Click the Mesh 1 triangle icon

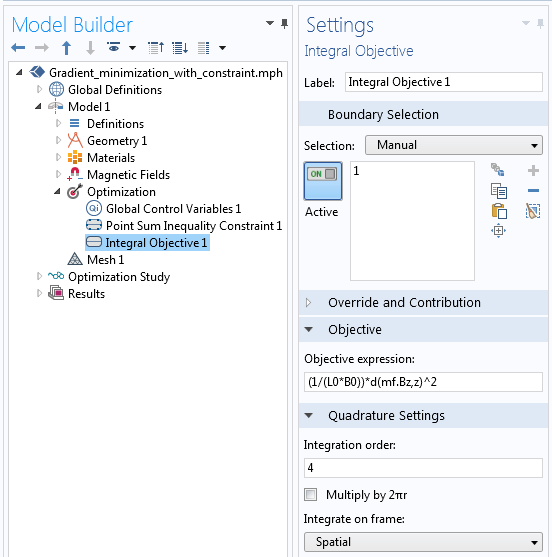click(75, 259)
